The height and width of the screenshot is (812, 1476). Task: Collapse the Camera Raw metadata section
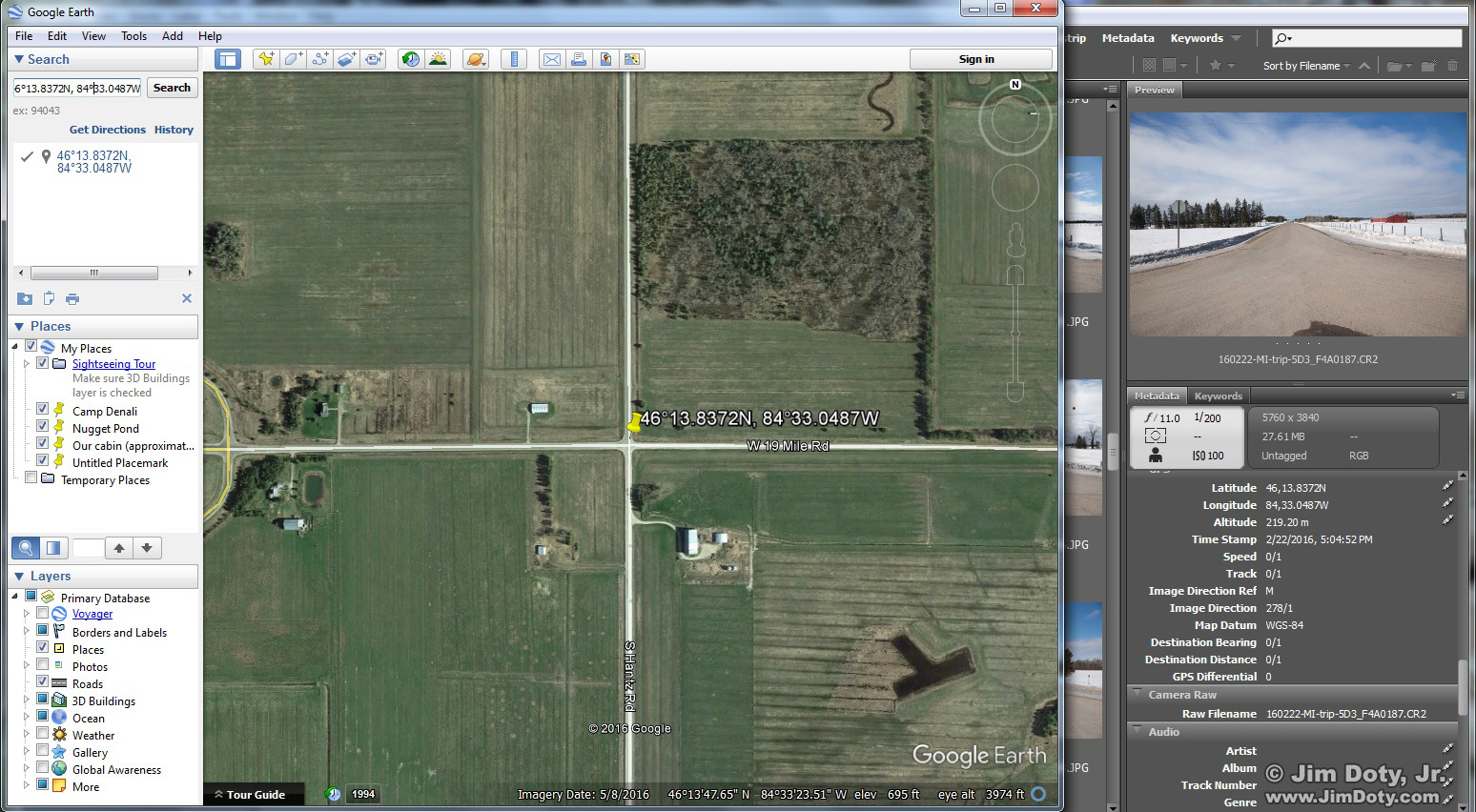click(x=1138, y=694)
